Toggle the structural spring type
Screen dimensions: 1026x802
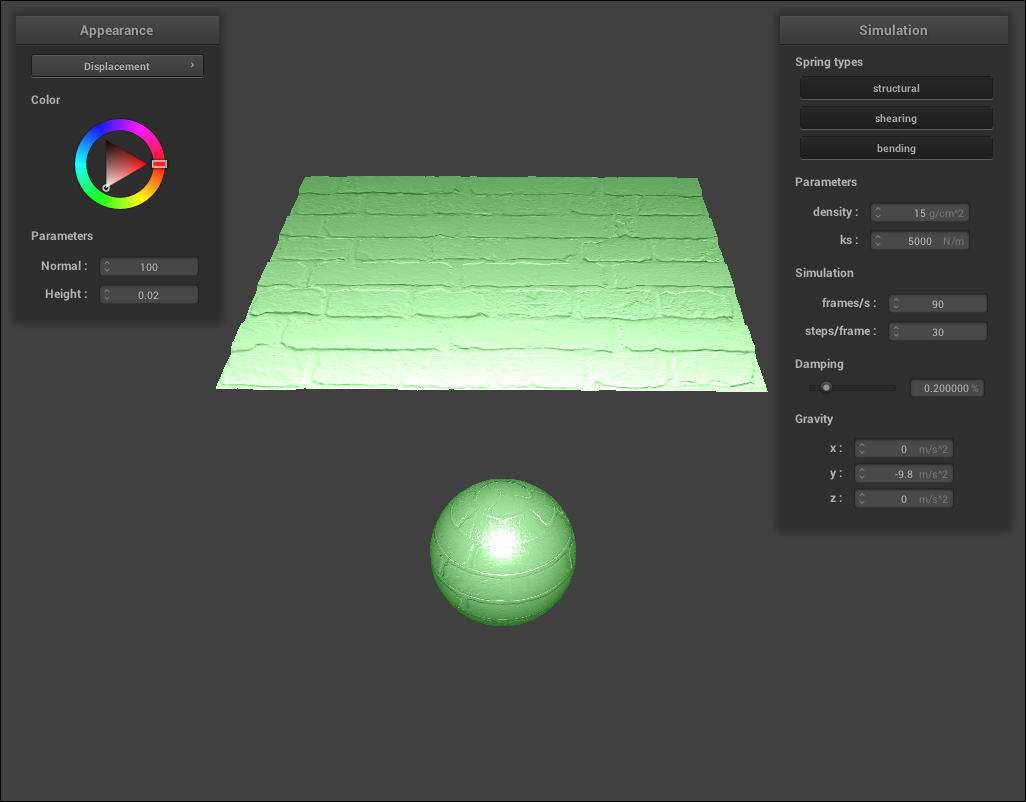point(896,88)
